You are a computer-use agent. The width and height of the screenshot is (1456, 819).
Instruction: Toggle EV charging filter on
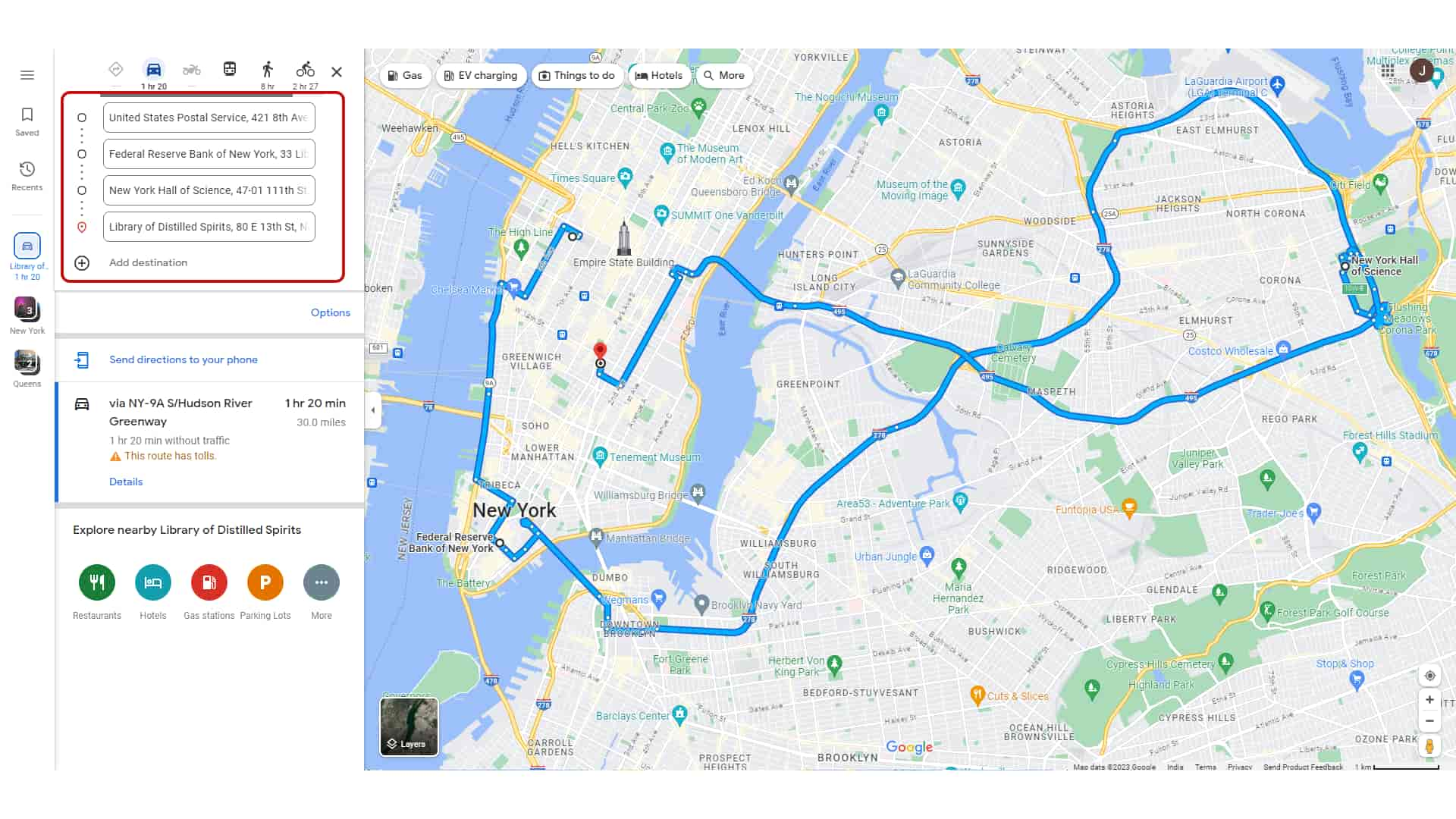(x=480, y=75)
